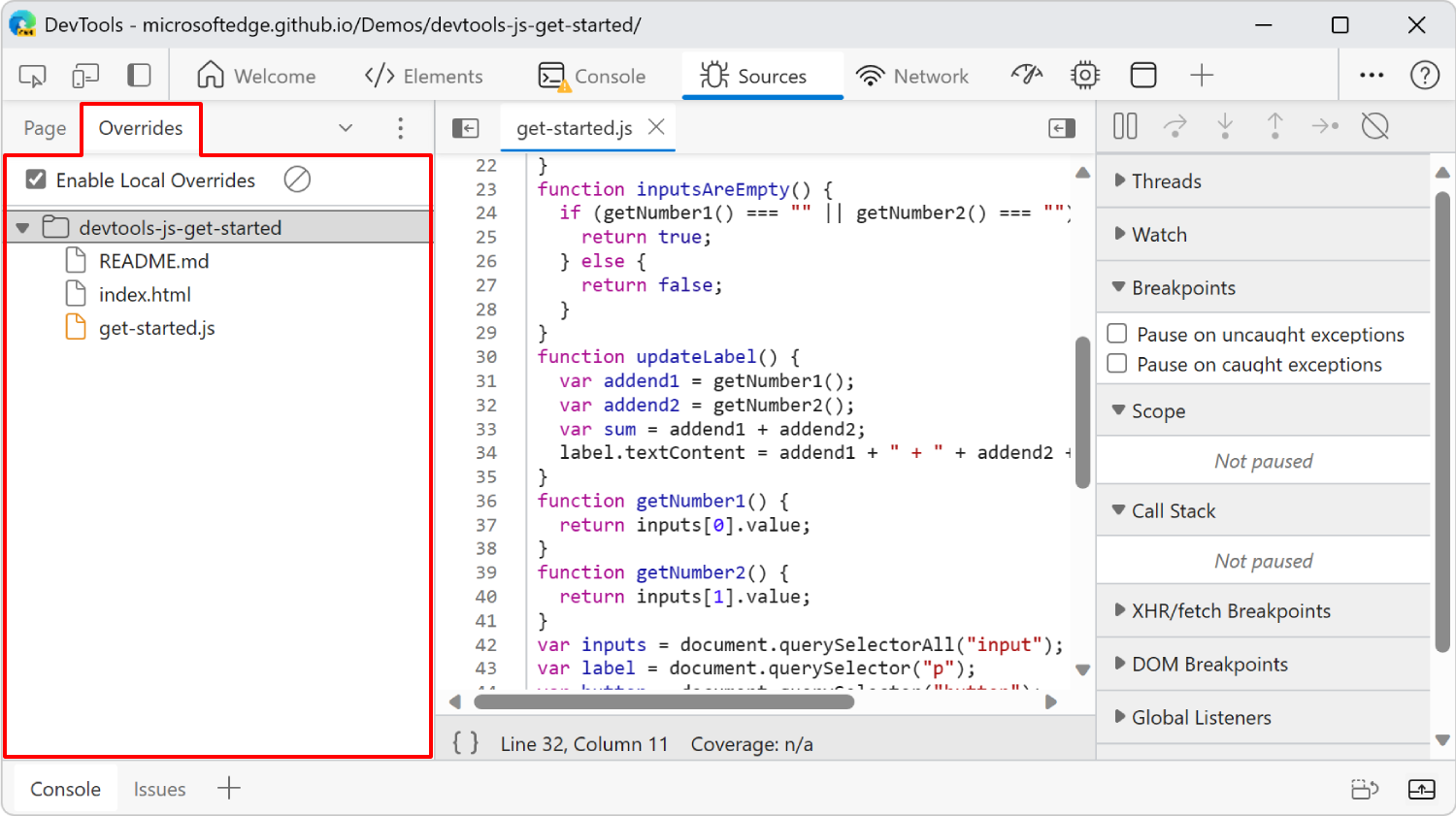Collapse the Call Stack section
Viewport: 1456px width, 816px height.
click(1264, 511)
